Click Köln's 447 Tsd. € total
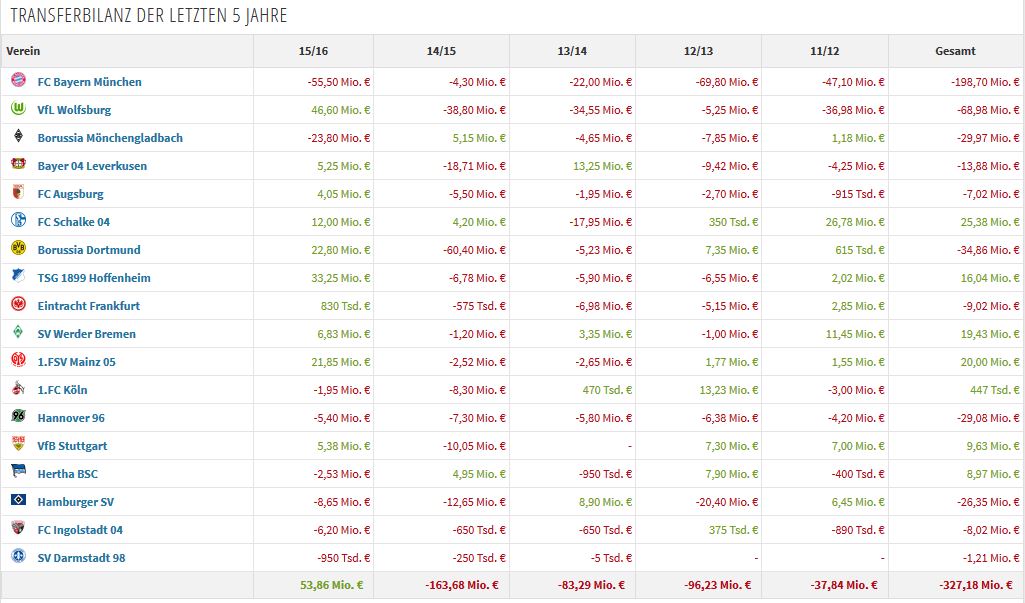Screen dimensions: 1025x603 click(994, 390)
